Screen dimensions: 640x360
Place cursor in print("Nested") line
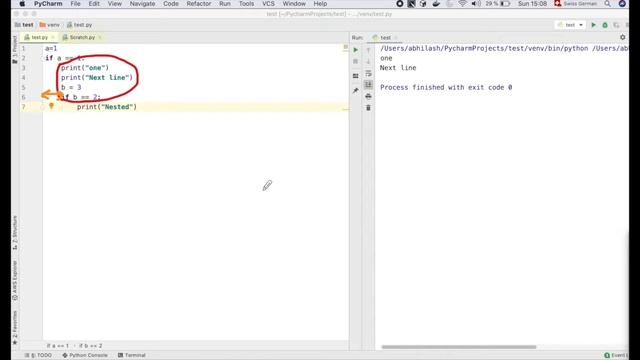pos(107,107)
